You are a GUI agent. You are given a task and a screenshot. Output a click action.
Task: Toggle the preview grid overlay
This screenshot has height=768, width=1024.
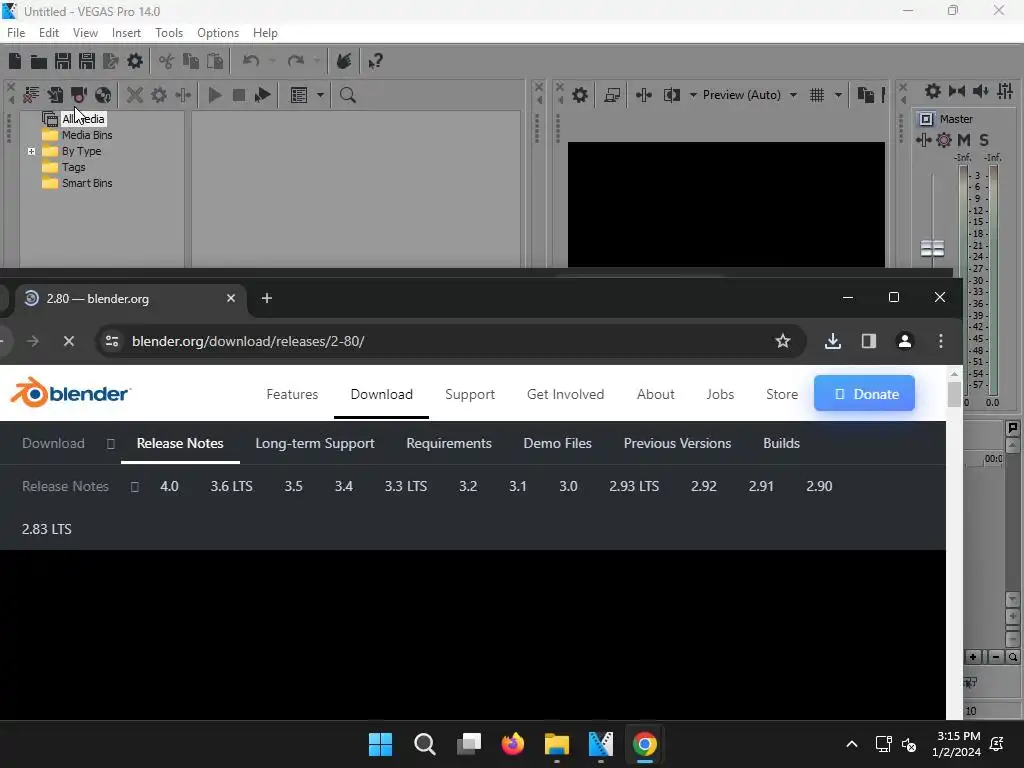[x=817, y=95]
